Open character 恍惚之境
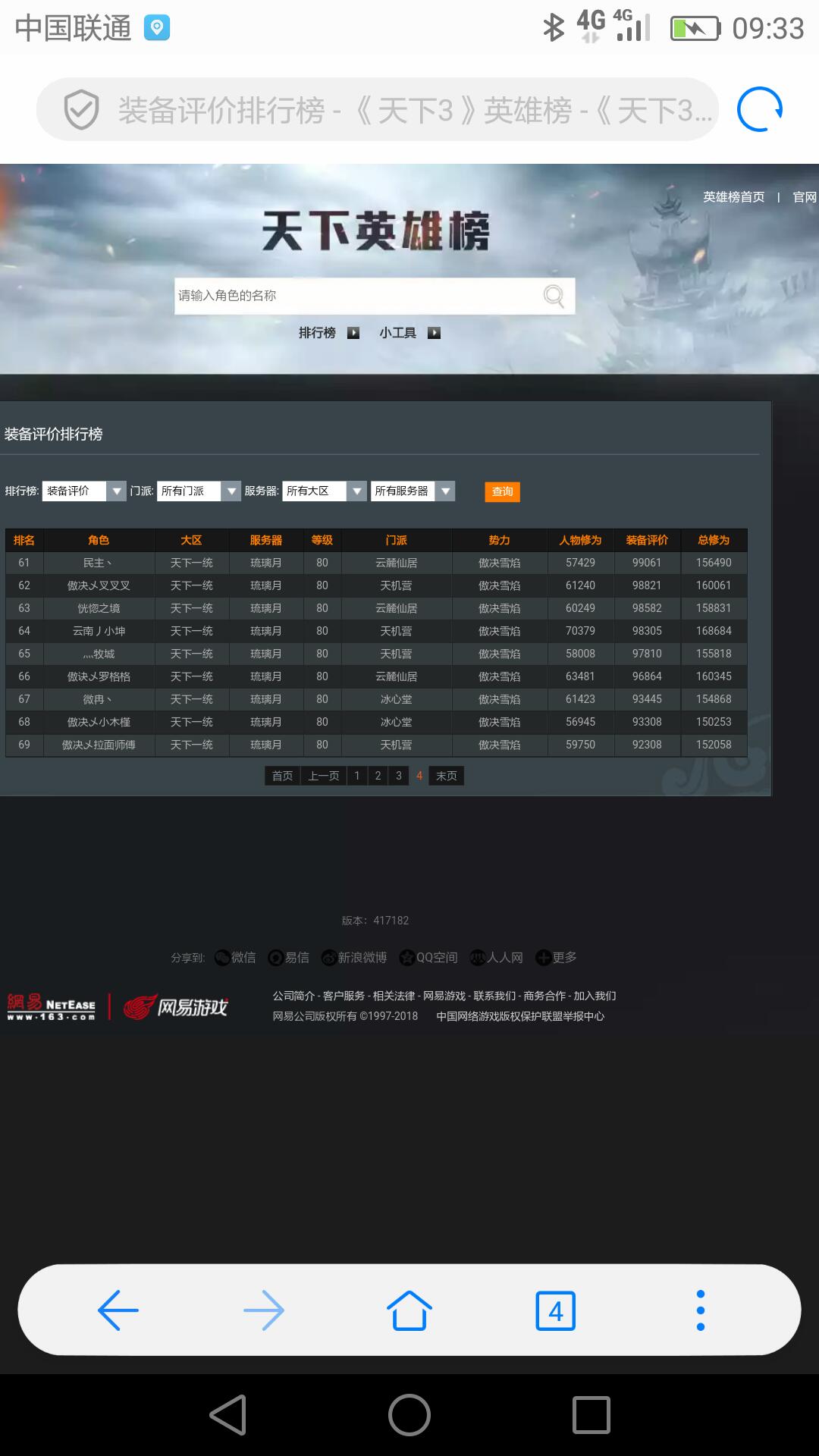The width and height of the screenshot is (819, 1456). click(x=99, y=608)
